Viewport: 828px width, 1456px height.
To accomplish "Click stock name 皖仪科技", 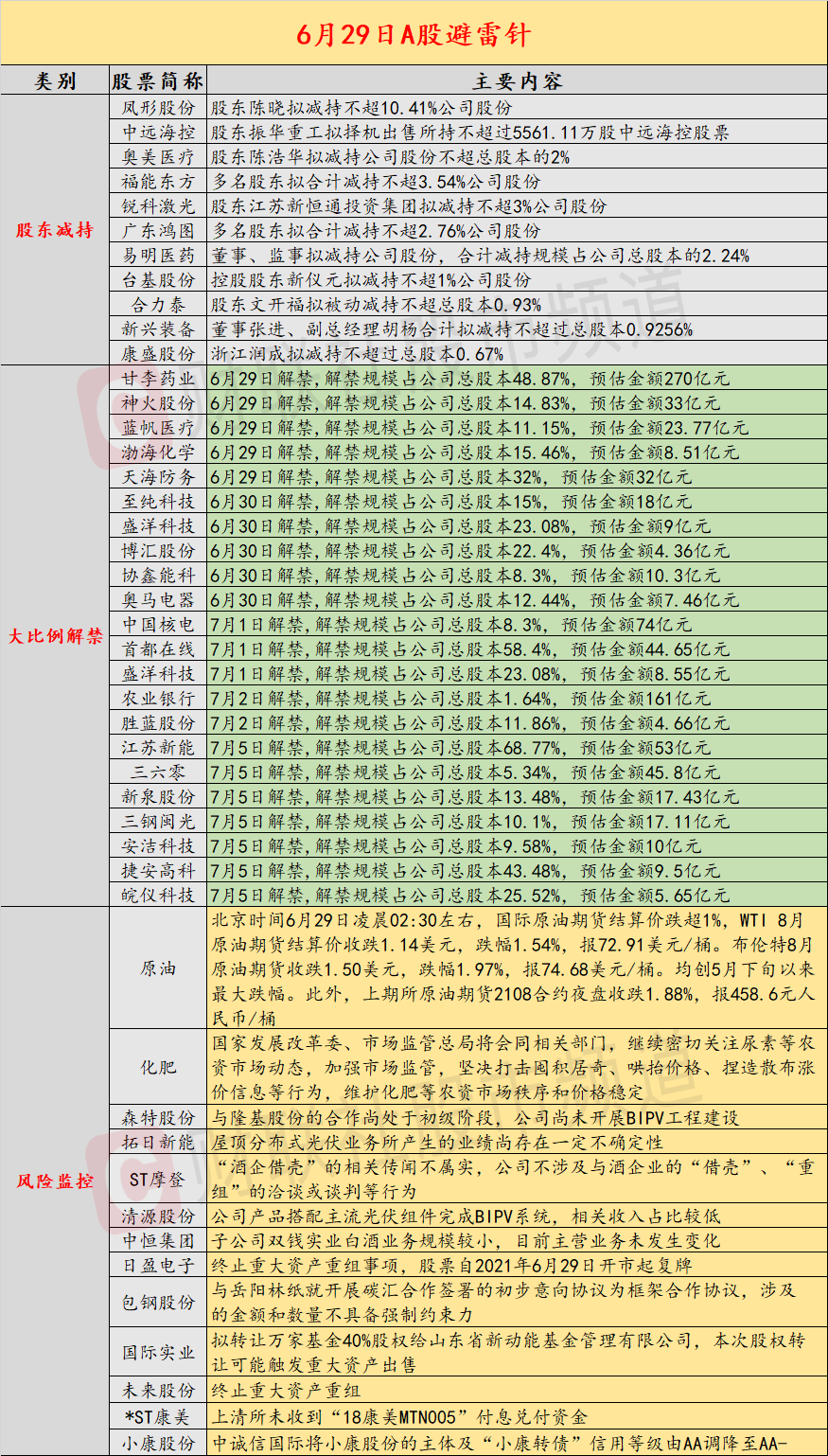I will tap(158, 896).
